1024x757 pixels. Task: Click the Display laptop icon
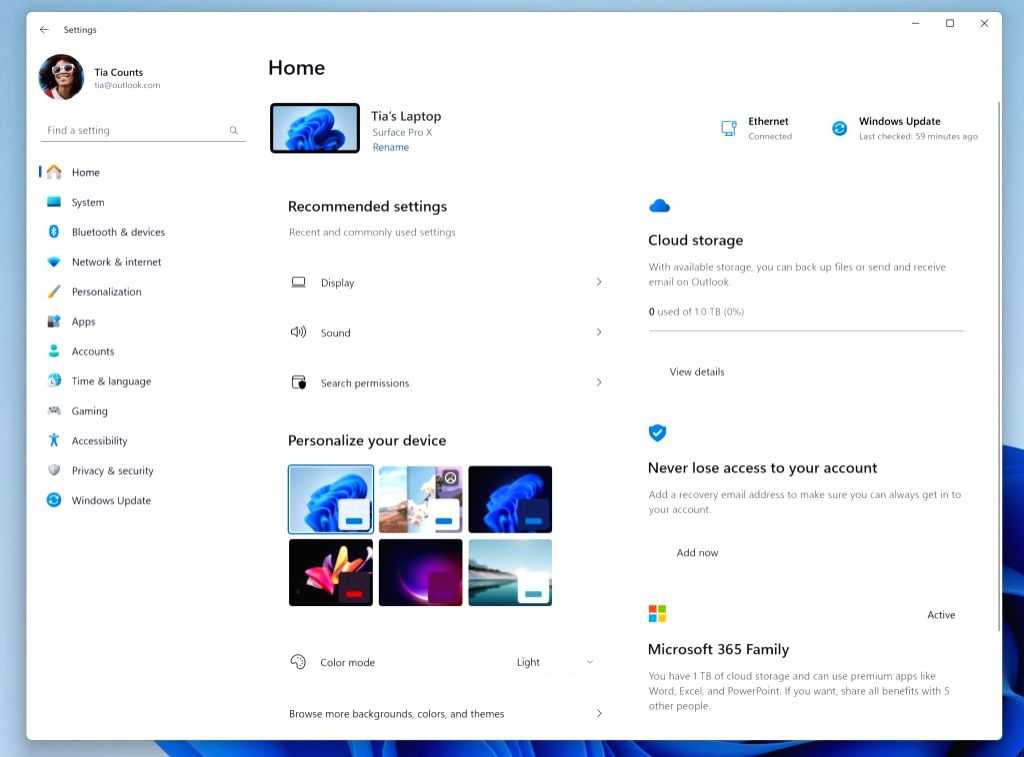pos(298,282)
